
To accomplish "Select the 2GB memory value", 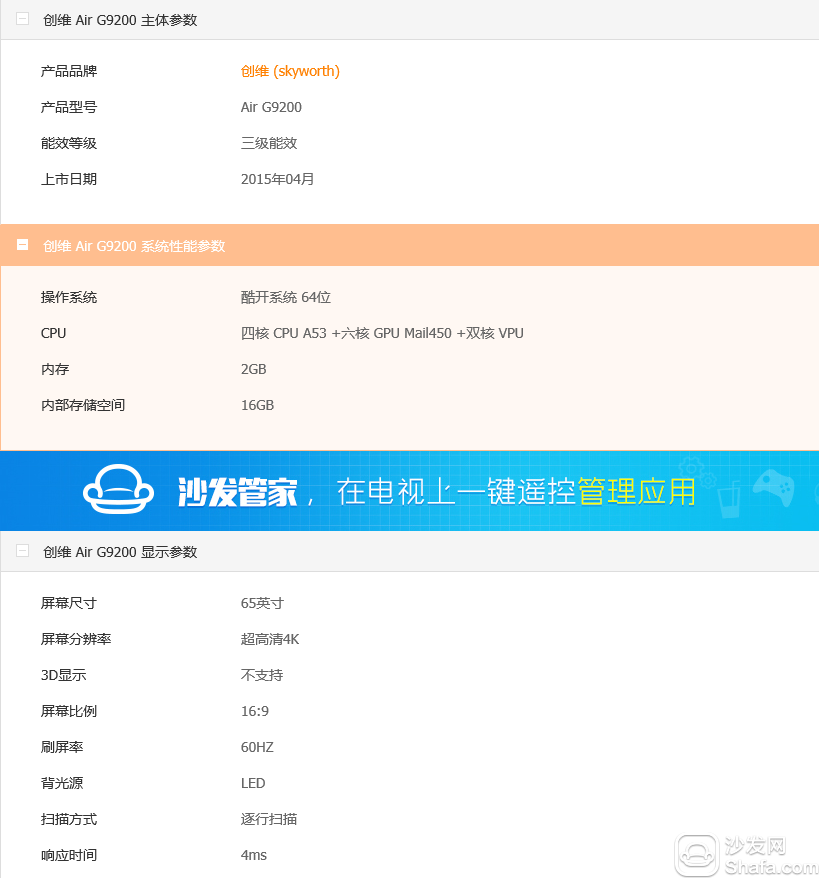I will click(253, 369).
